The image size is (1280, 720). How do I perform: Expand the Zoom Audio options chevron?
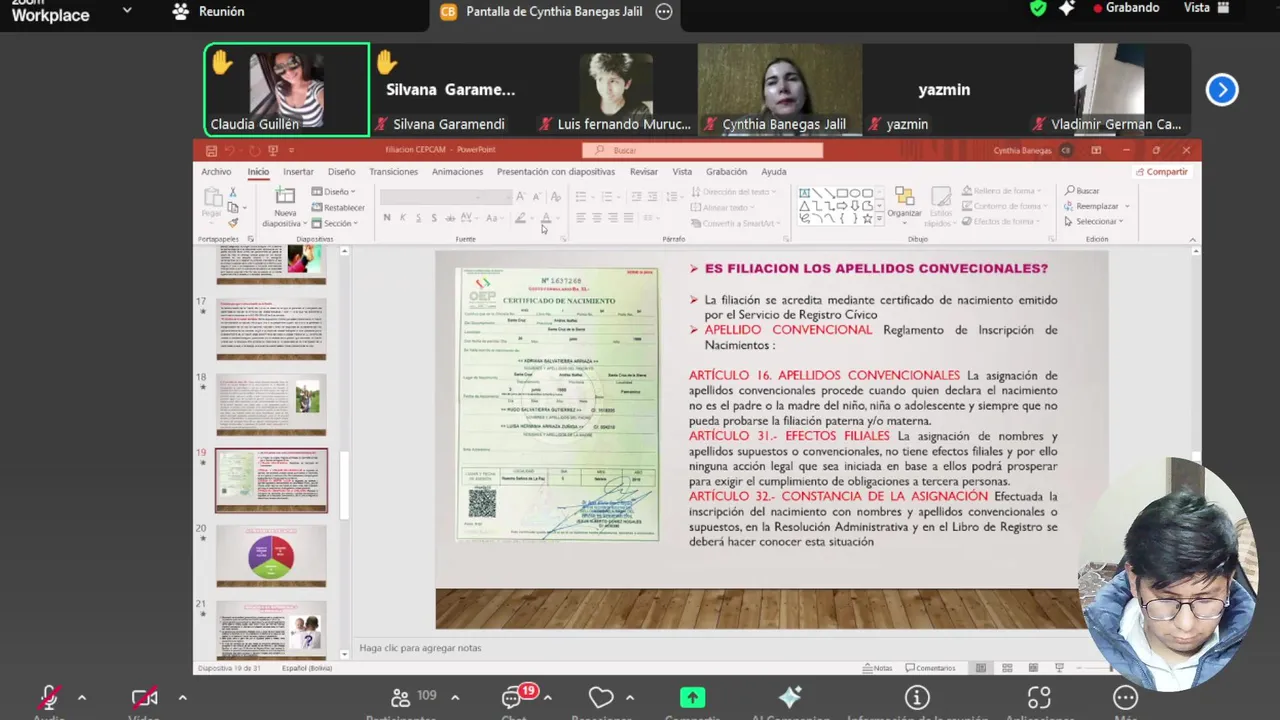[82, 697]
